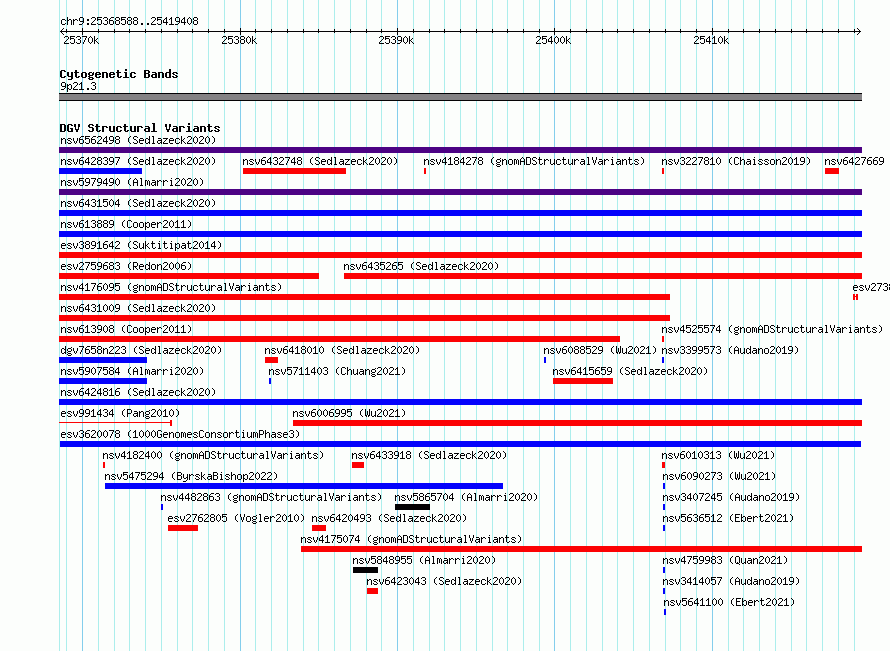Open the nsv5907584 (Almarri2020) label

(132, 371)
